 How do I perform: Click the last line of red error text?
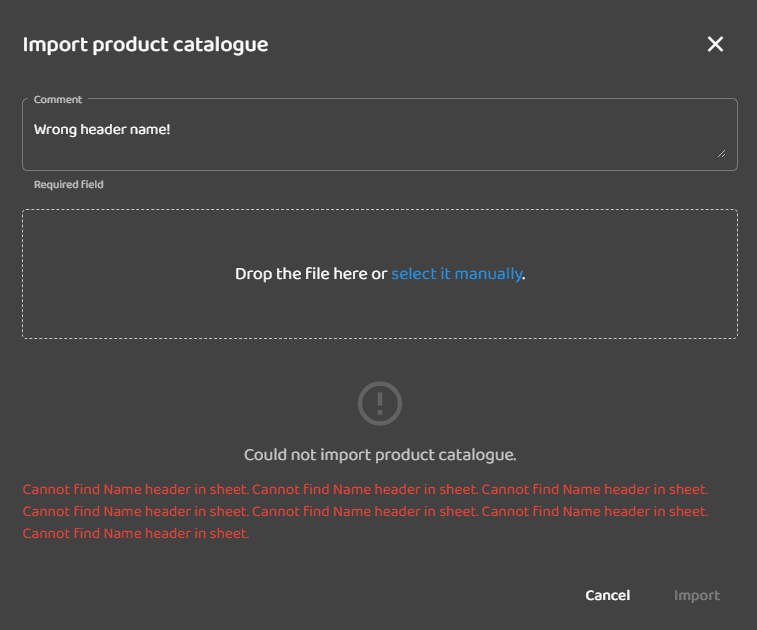[x=135, y=534]
